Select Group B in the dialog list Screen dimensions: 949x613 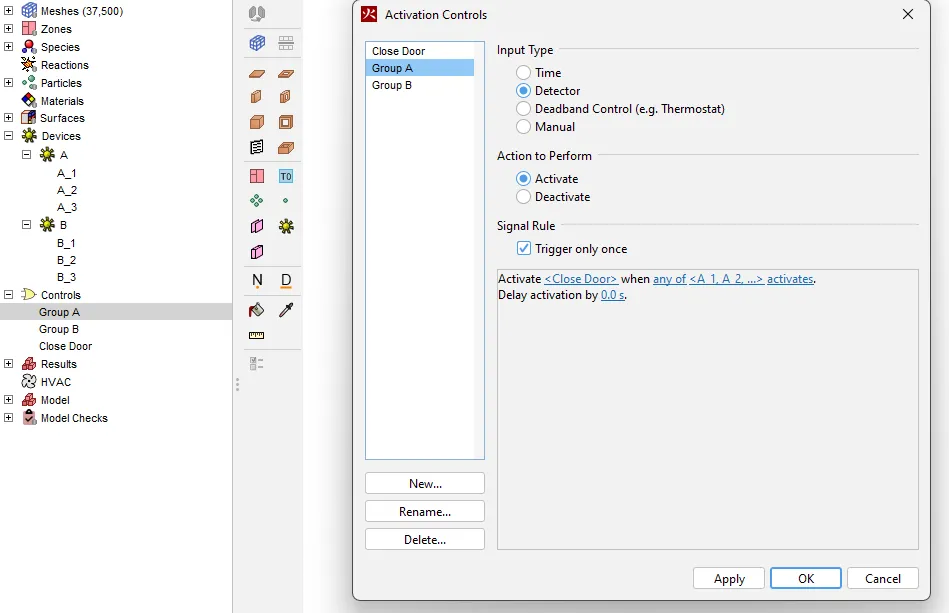coord(420,85)
